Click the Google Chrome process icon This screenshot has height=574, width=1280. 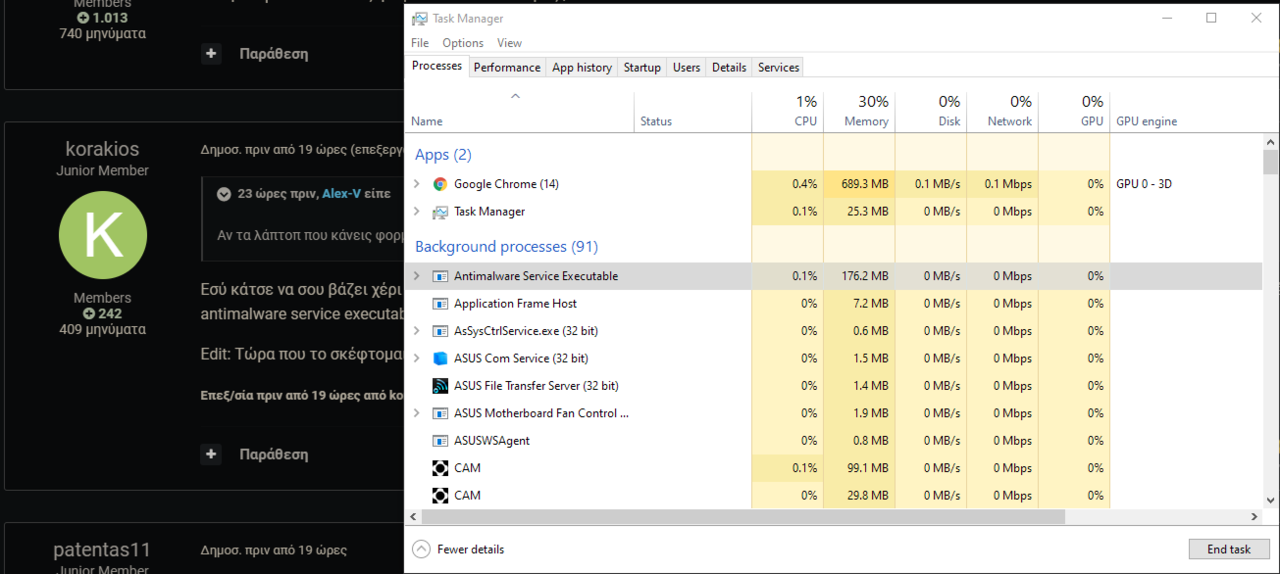[440, 184]
